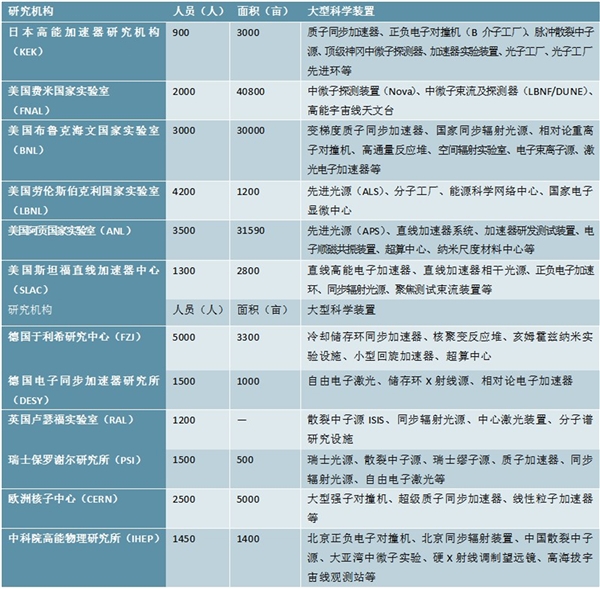Screen dimensions: 600x589
Task: Select the personnel value 4200
Action: coord(184,191)
